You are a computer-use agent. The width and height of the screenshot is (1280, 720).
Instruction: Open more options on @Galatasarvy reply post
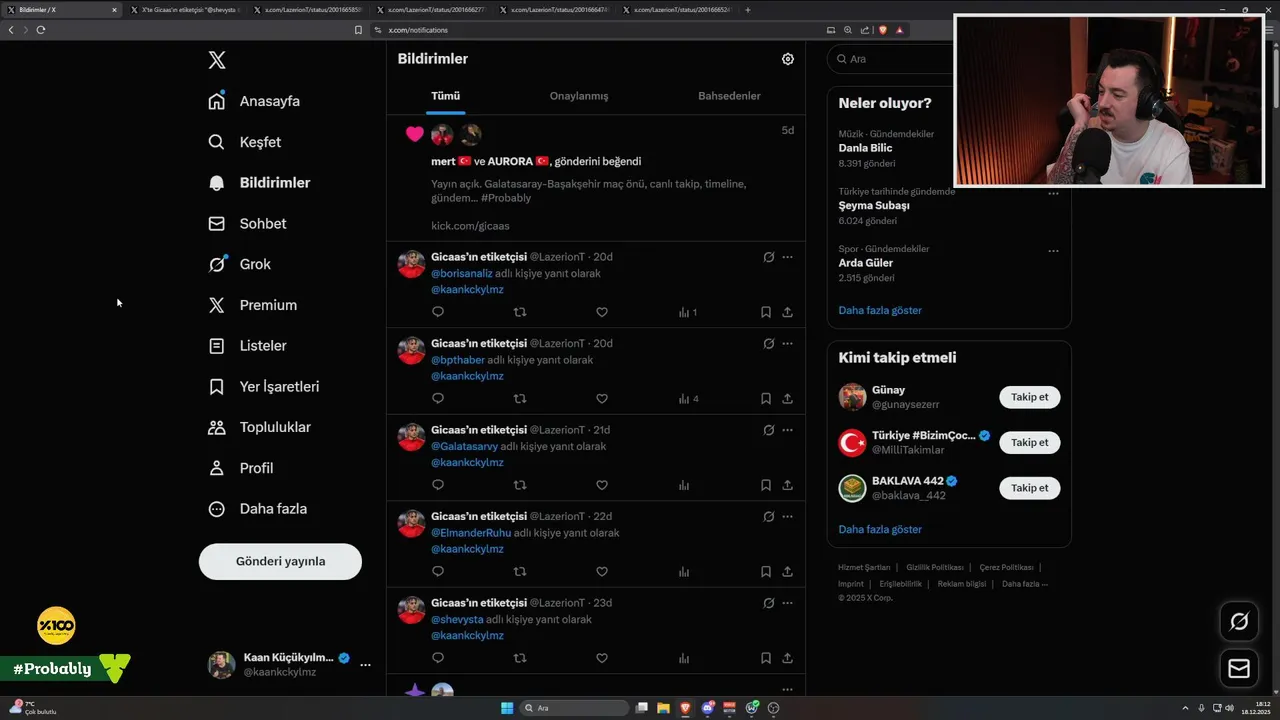pos(788,430)
